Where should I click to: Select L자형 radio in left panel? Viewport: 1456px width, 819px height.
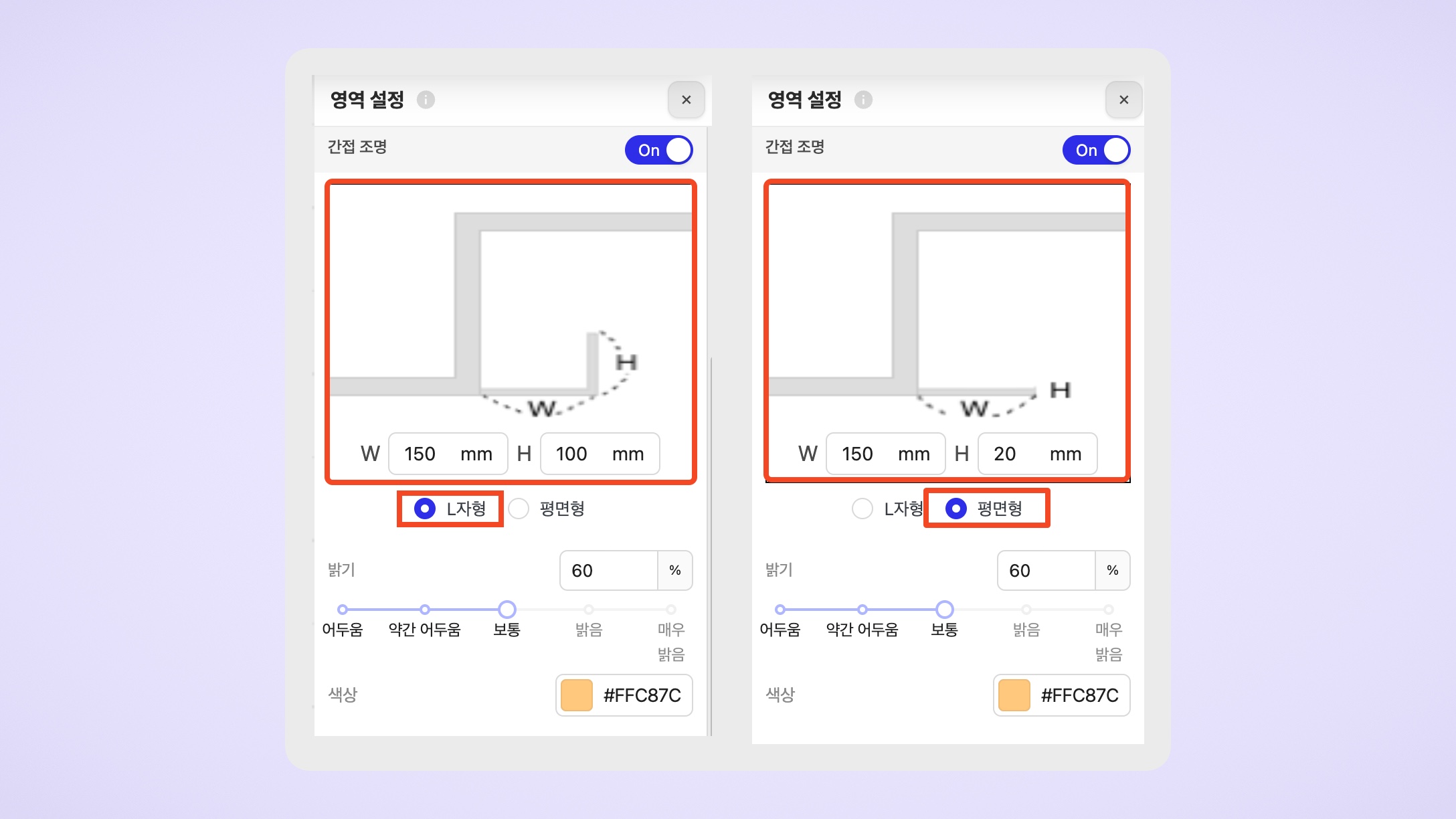click(x=425, y=509)
